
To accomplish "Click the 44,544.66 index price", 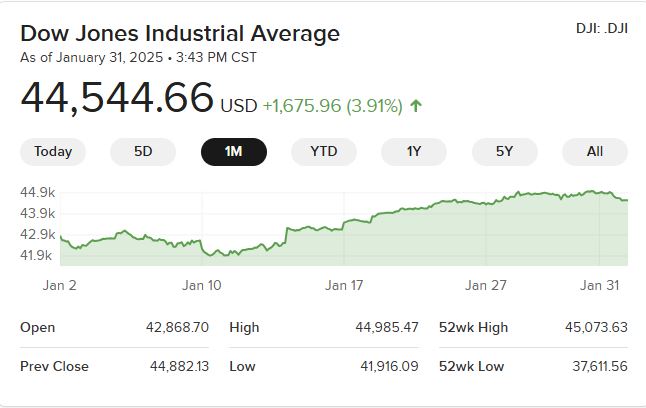I will pos(117,98).
